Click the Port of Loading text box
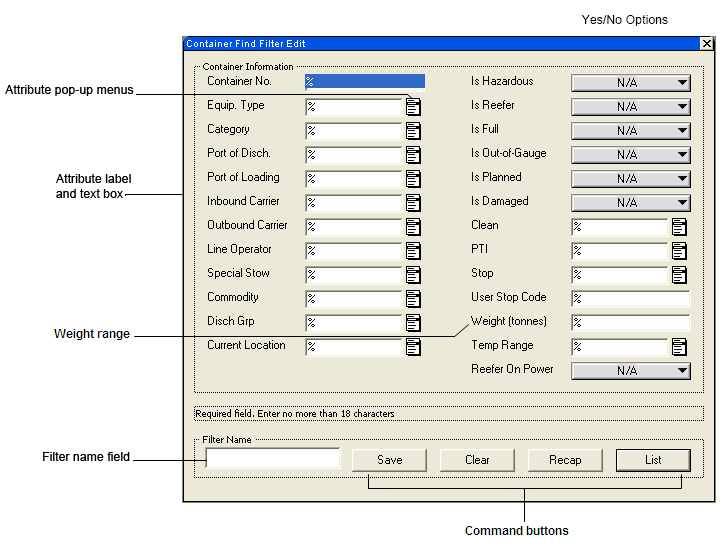 click(354, 179)
